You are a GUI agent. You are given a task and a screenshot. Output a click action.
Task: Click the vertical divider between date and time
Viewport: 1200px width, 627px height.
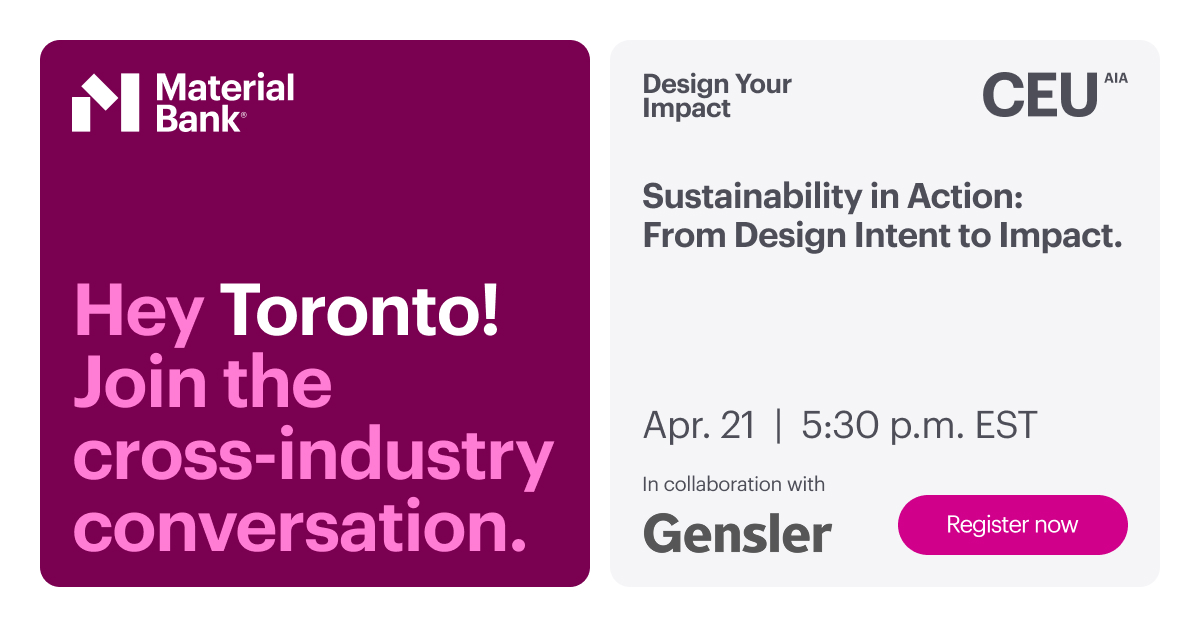point(778,425)
